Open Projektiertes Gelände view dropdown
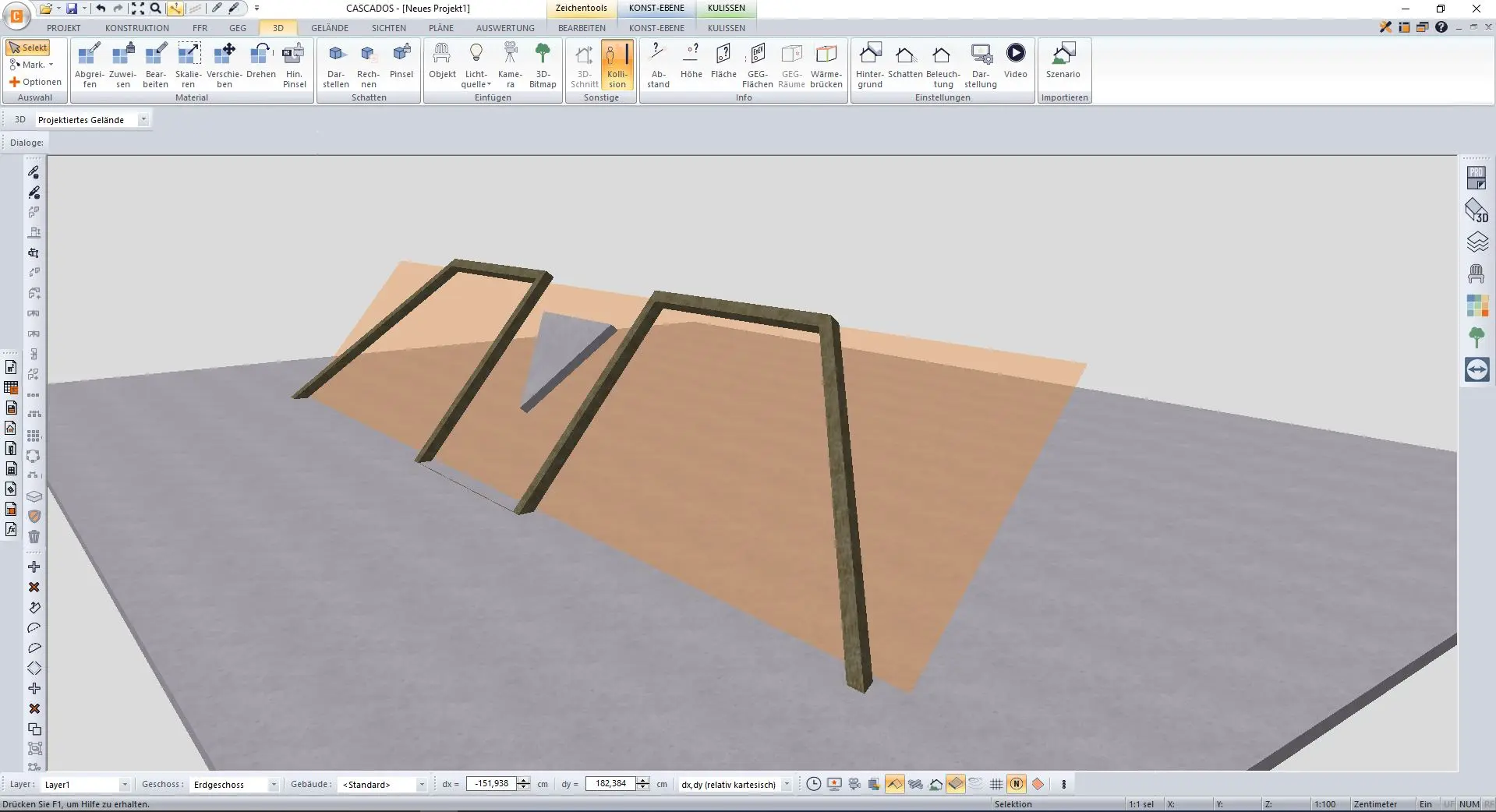The width and height of the screenshot is (1496, 812). pyautogui.click(x=143, y=119)
